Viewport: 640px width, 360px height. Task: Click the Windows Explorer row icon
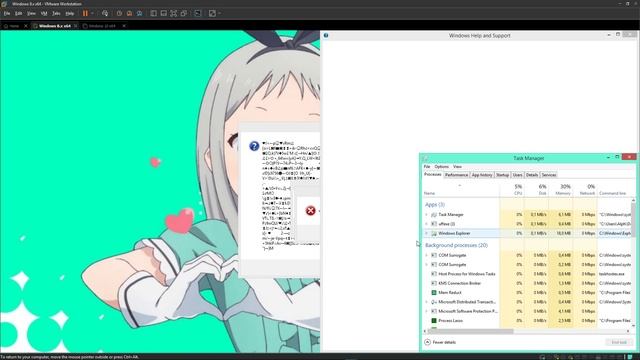point(434,233)
